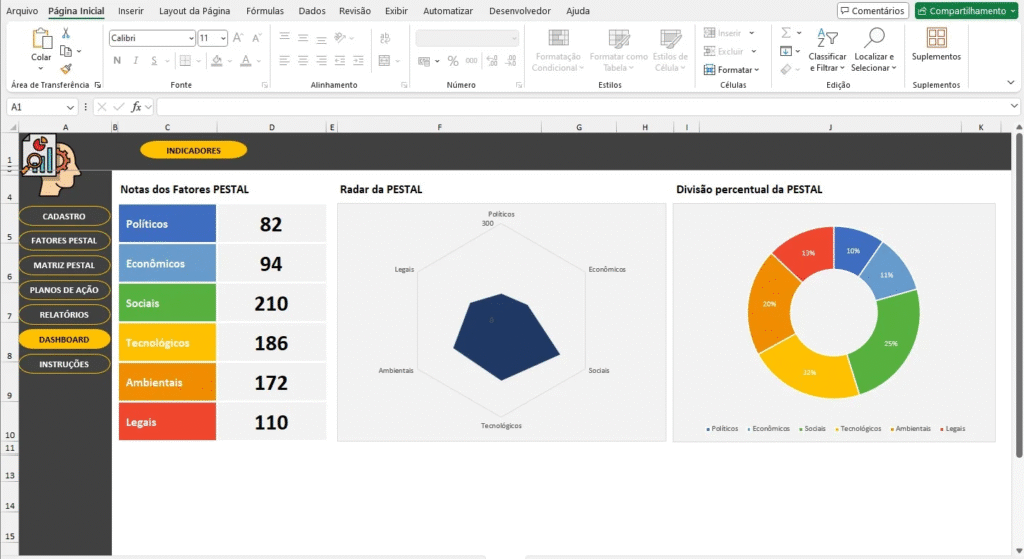Click the MATRIZ PESTAL sidebar button
This screenshot has height=559, width=1024.
(64, 265)
